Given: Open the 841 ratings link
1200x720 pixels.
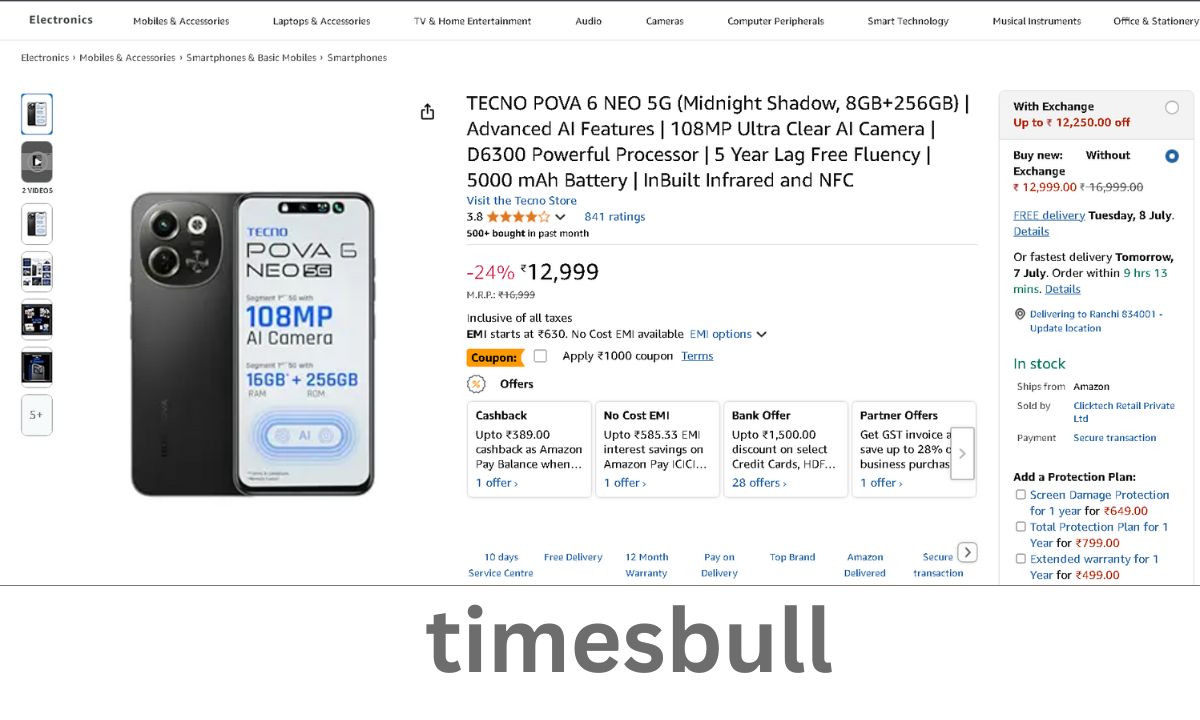Looking at the screenshot, I should 614,217.
